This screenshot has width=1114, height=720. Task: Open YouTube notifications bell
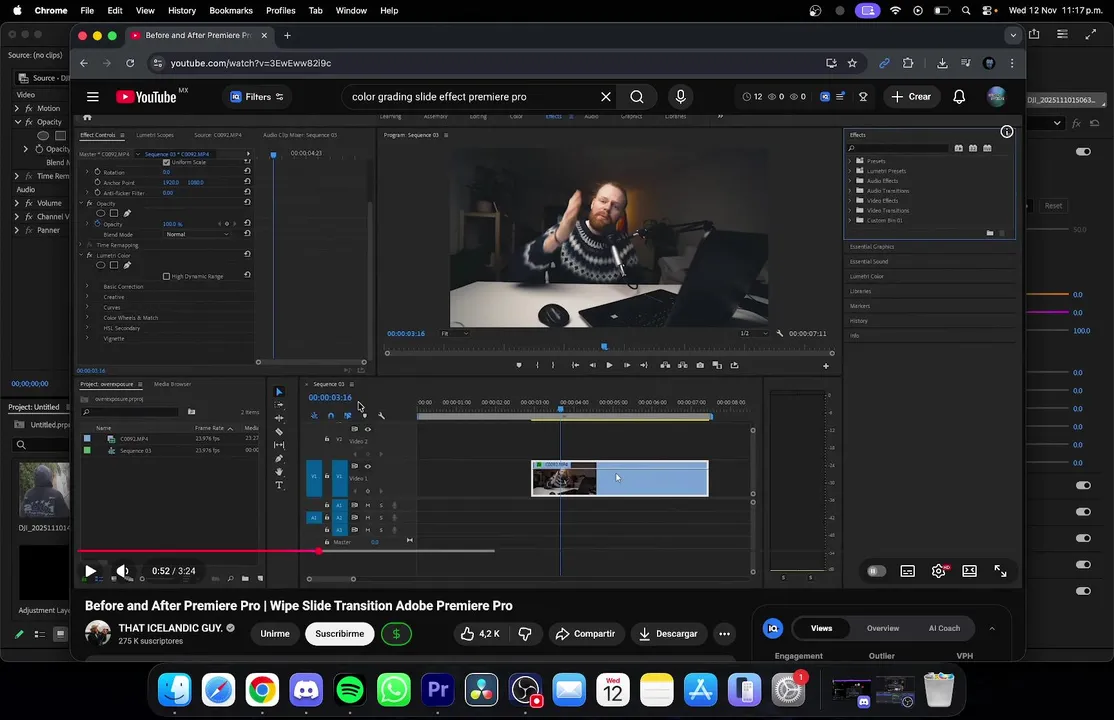pos(959,97)
